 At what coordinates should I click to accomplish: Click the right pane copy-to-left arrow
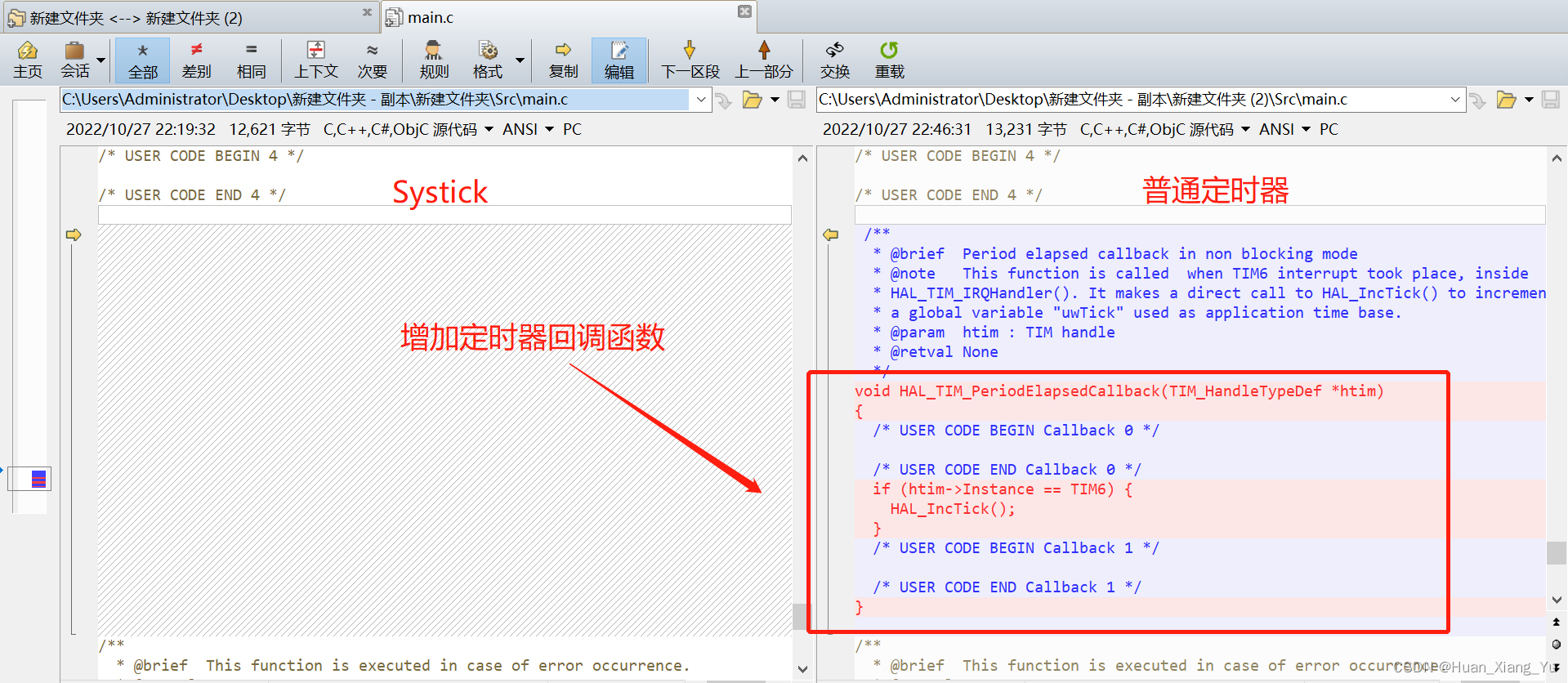click(x=830, y=234)
